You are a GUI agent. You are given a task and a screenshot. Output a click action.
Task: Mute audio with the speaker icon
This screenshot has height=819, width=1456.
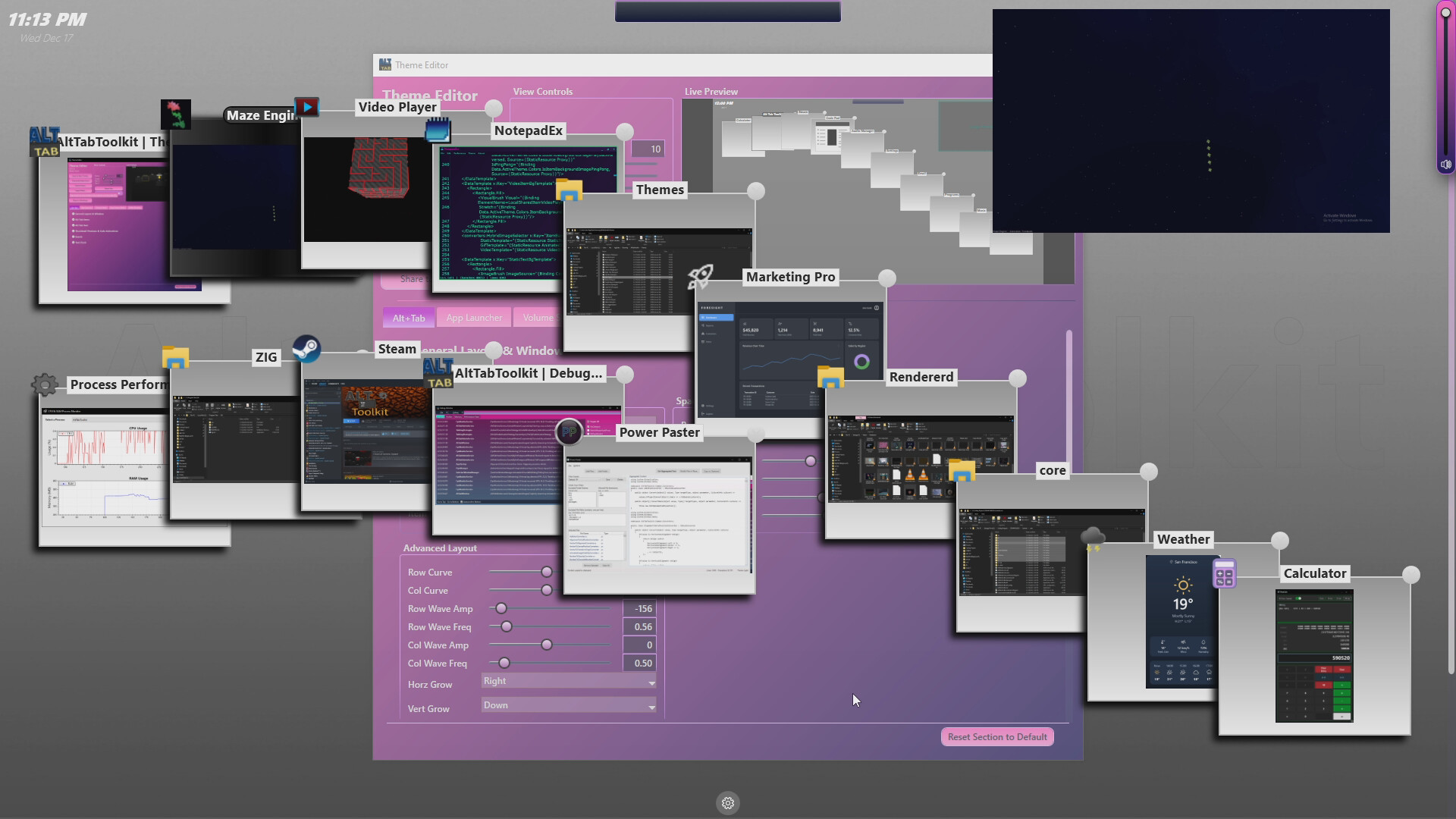1445,163
